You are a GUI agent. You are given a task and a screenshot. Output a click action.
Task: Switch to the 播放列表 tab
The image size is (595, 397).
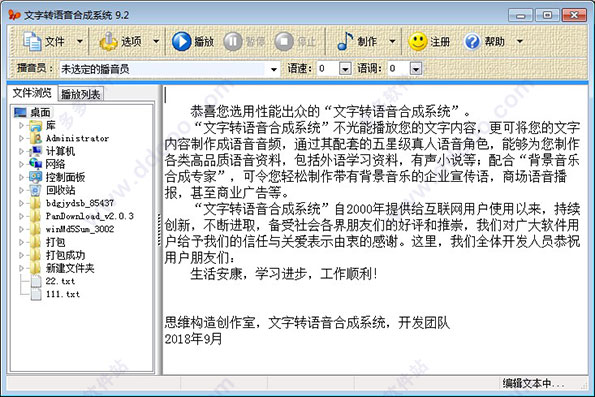click(80, 94)
